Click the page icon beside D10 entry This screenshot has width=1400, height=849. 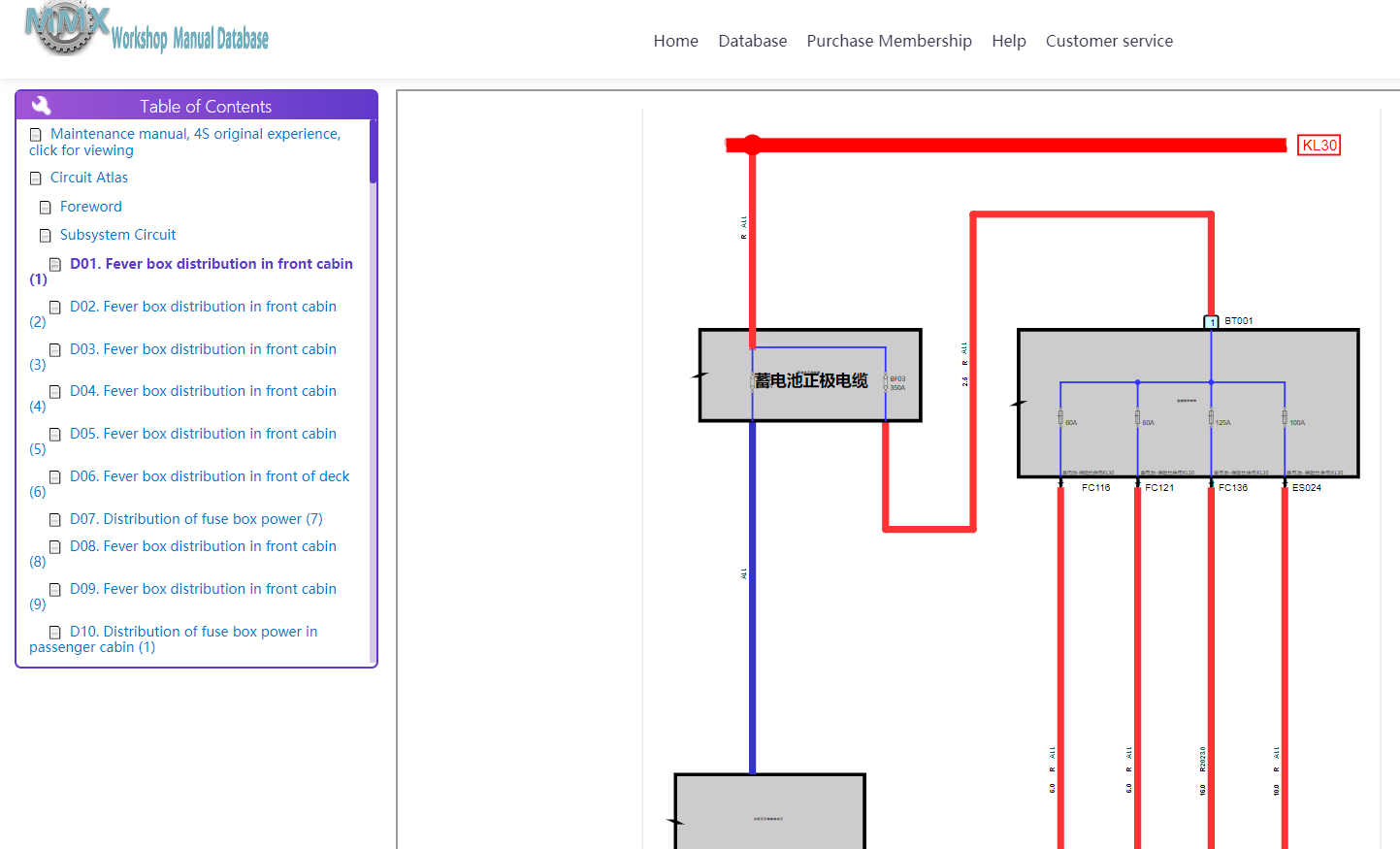[x=55, y=633]
